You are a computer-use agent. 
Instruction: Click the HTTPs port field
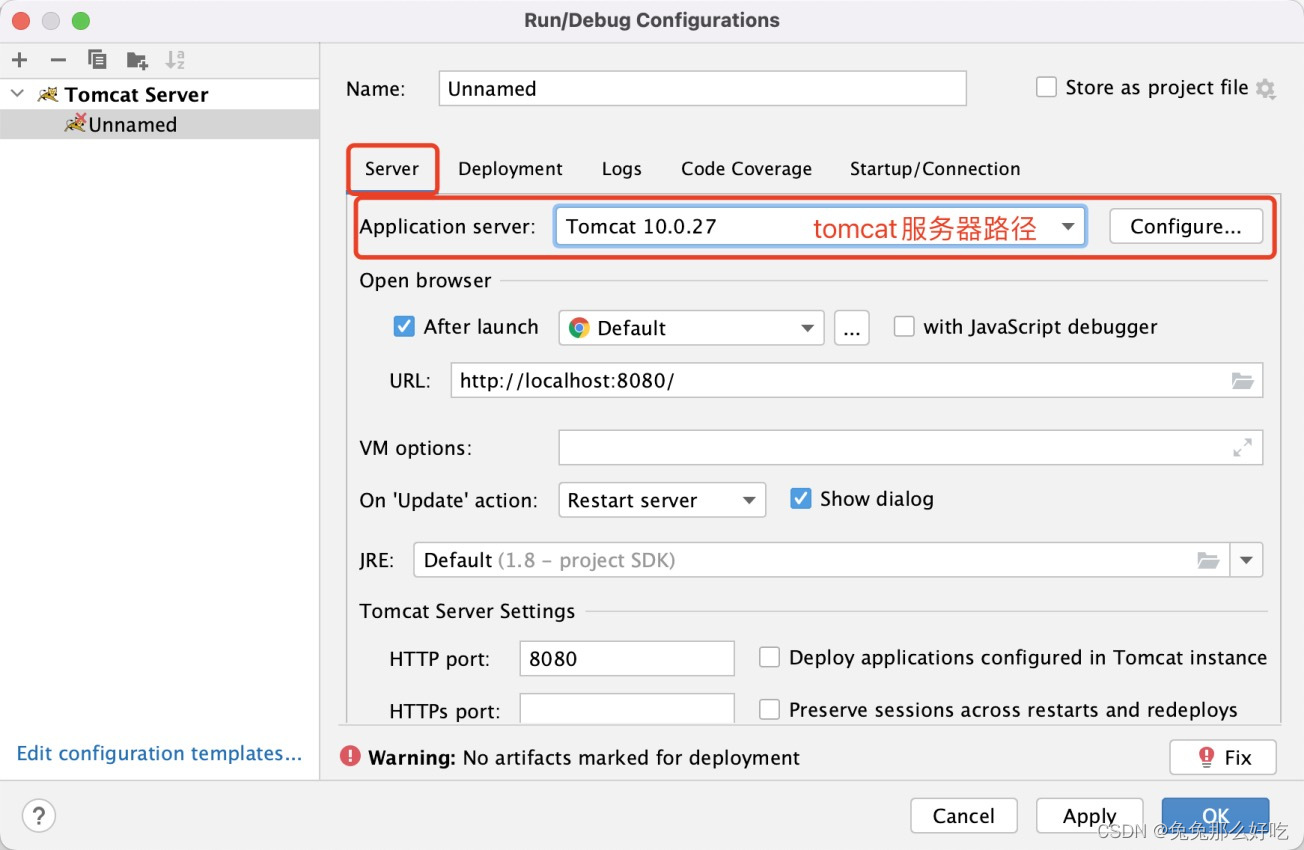point(627,710)
